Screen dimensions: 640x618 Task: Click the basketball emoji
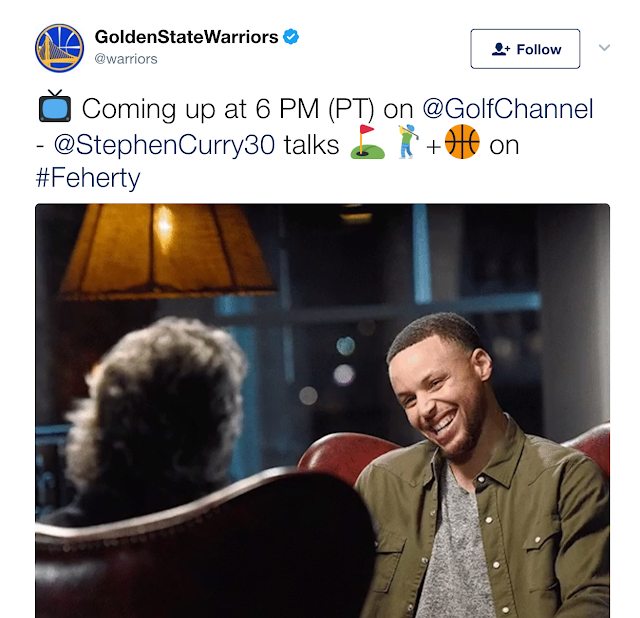(x=462, y=142)
